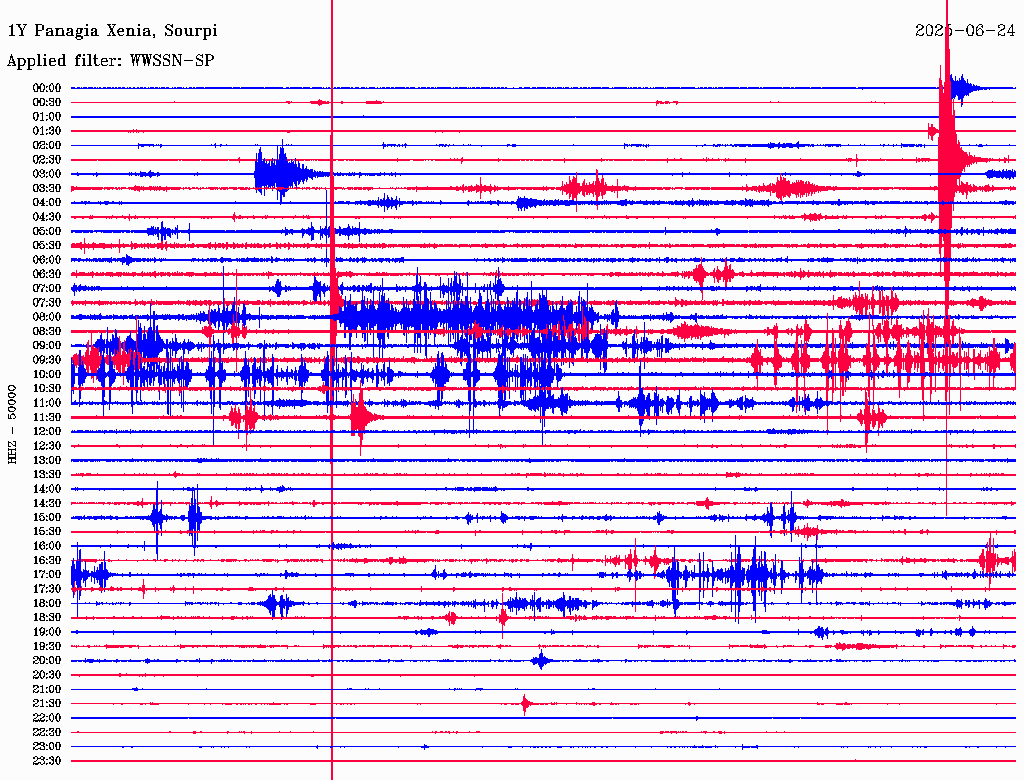Click the 14:30 time label

click(47, 504)
